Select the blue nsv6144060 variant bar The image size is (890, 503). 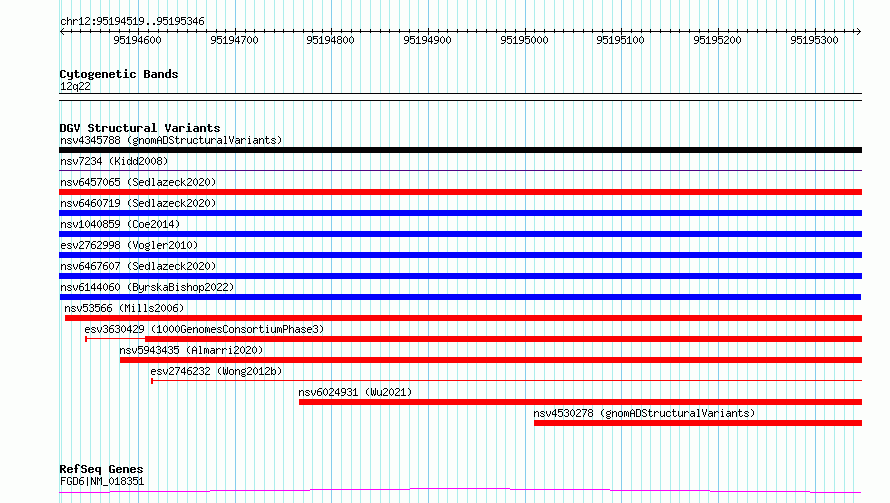pyautogui.click(x=460, y=297)
